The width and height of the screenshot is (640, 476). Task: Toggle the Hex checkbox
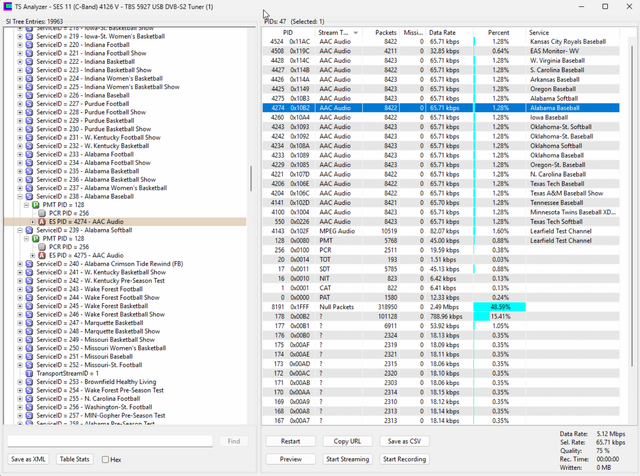point(105,460)
